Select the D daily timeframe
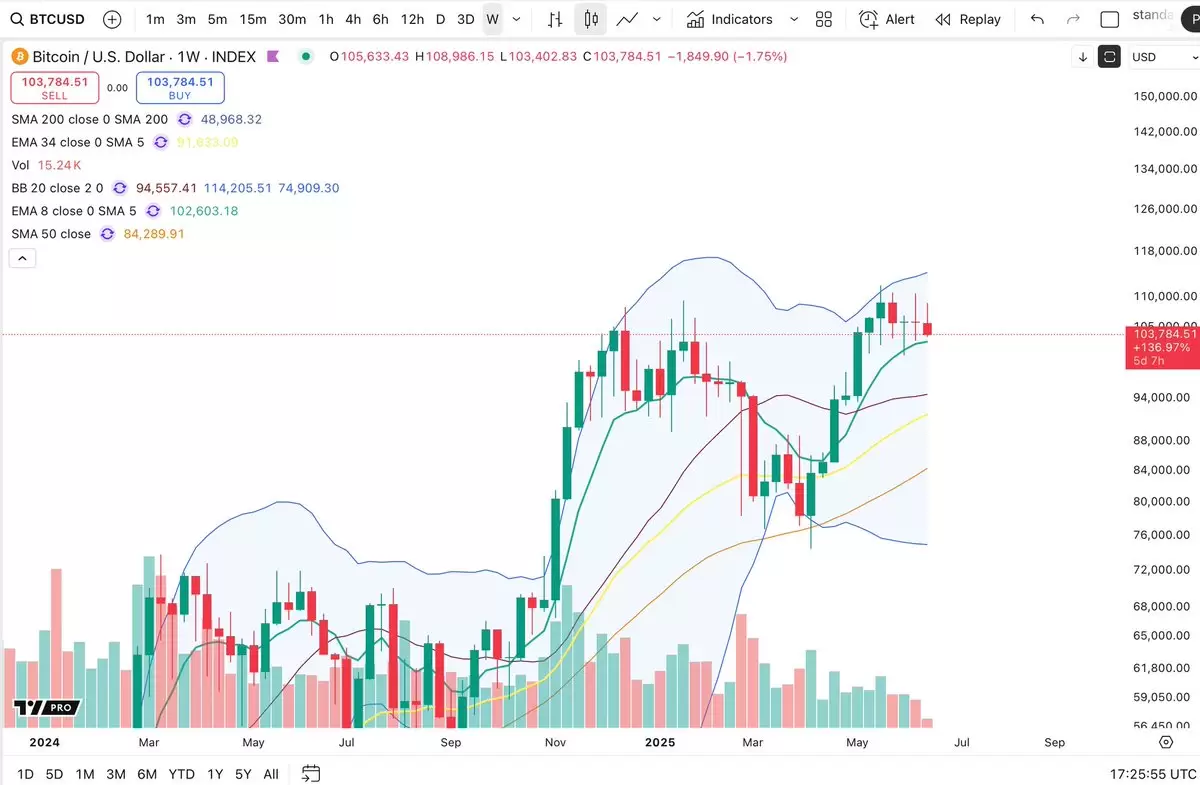Screen dimensions: 1200x785 [x=440, y=19]
